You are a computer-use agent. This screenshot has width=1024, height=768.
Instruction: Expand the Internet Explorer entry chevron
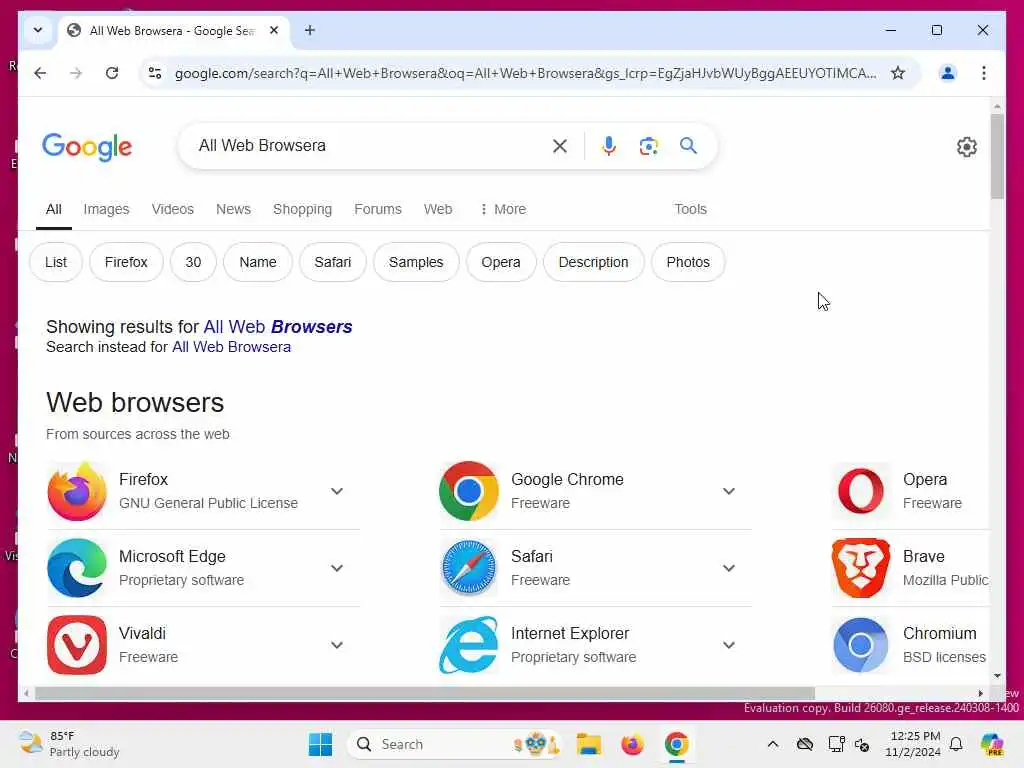(x=729, y=645)
